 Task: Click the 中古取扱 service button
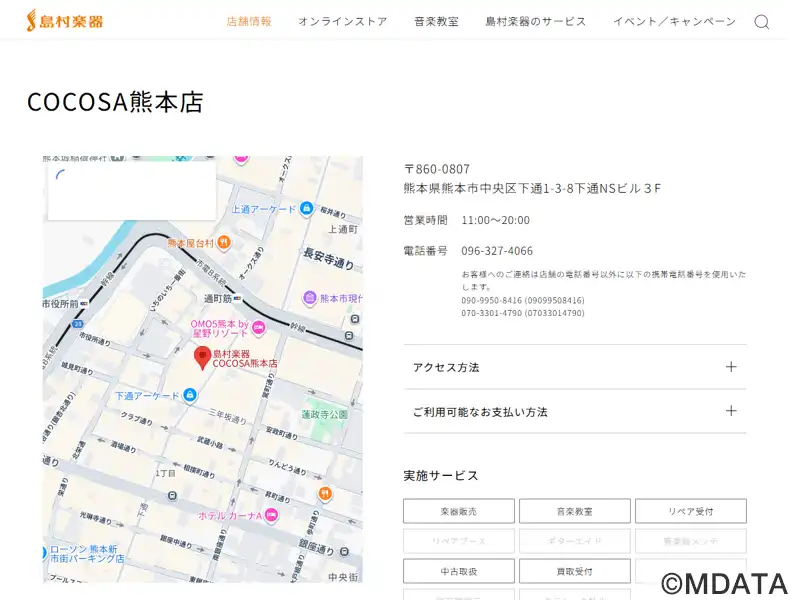[459, 571]
